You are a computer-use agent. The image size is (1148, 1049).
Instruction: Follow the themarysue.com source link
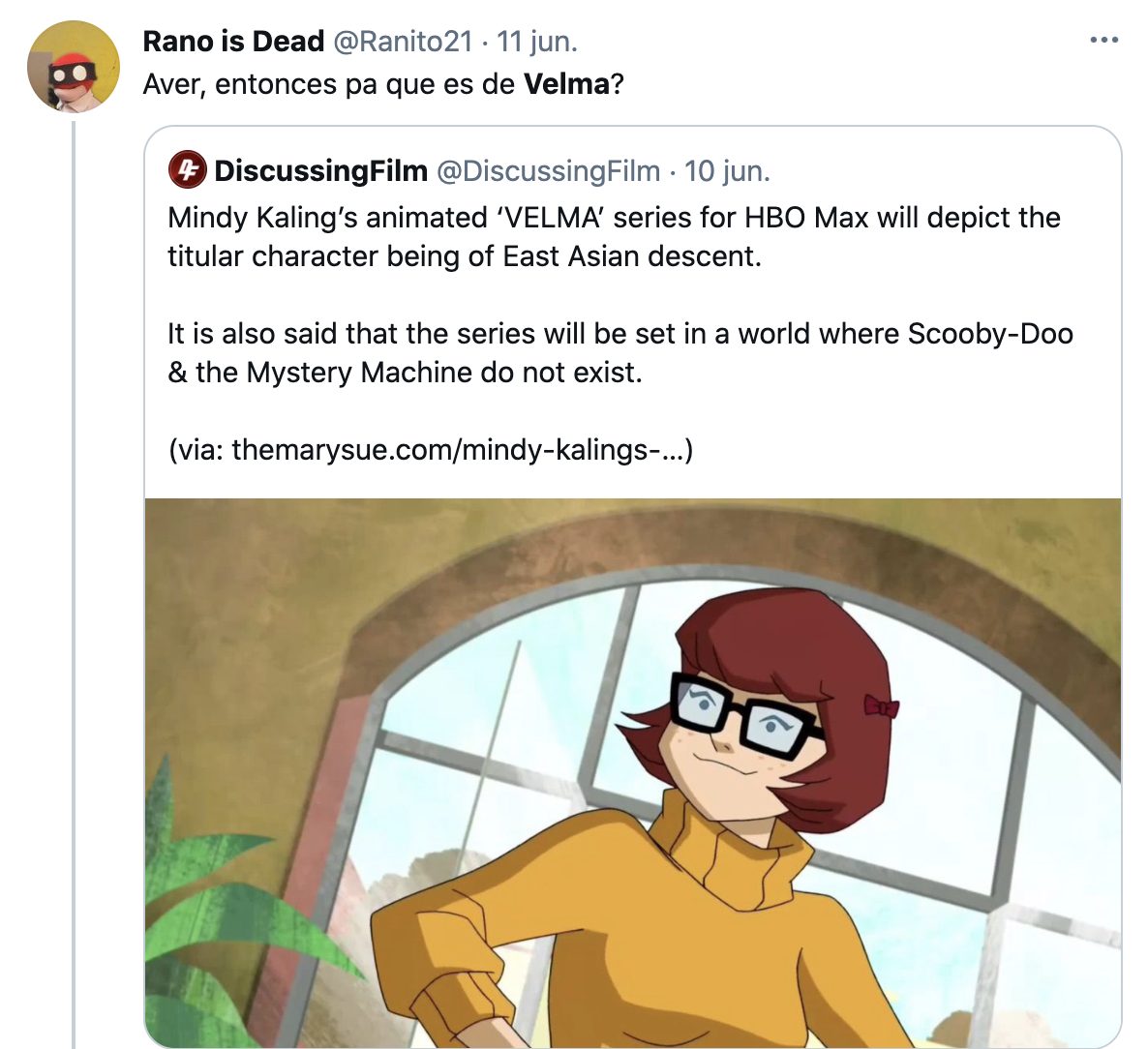(460, 450)
